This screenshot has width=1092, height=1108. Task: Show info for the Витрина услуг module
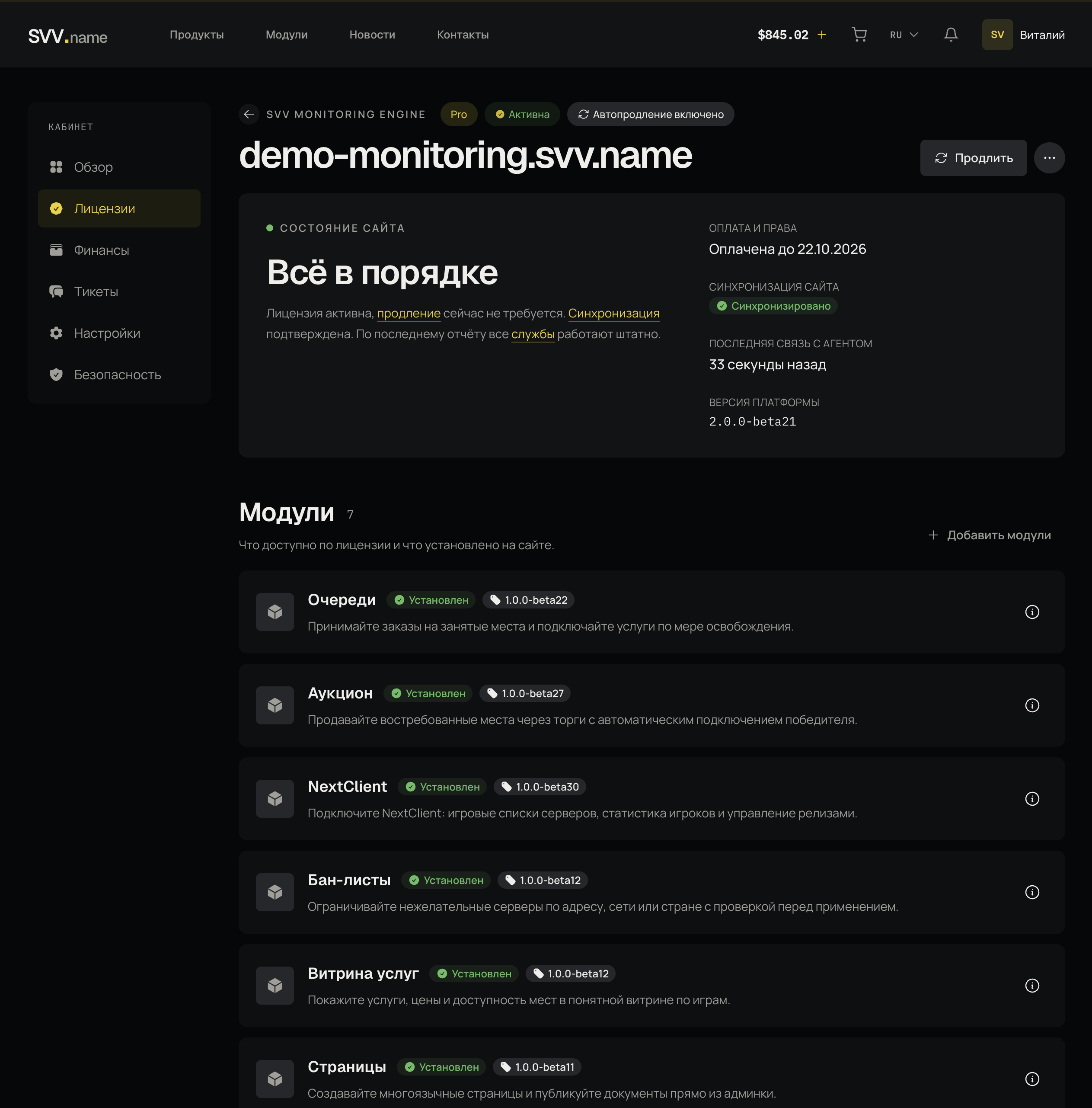click(x=1032, y=986)
